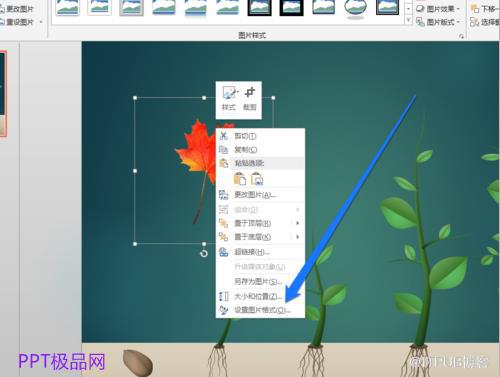This screenshot has width=500, height=377.
Task: Open the Picture Styles dialog launcher
Action: [x=461, y=36]
